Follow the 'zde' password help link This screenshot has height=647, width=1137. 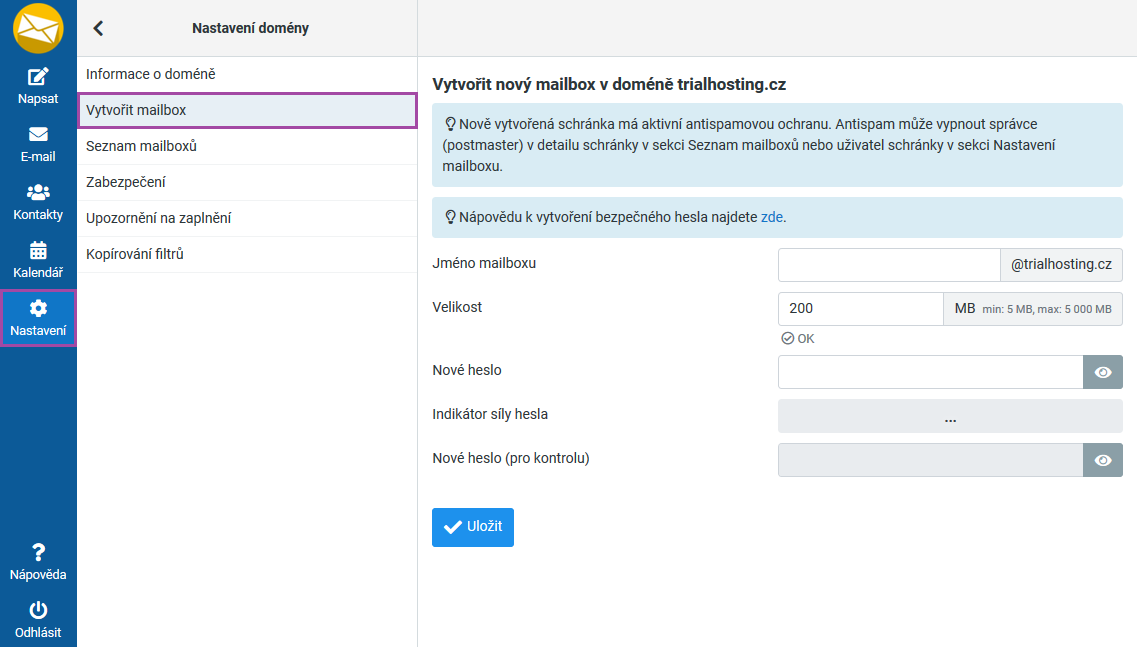771,217
